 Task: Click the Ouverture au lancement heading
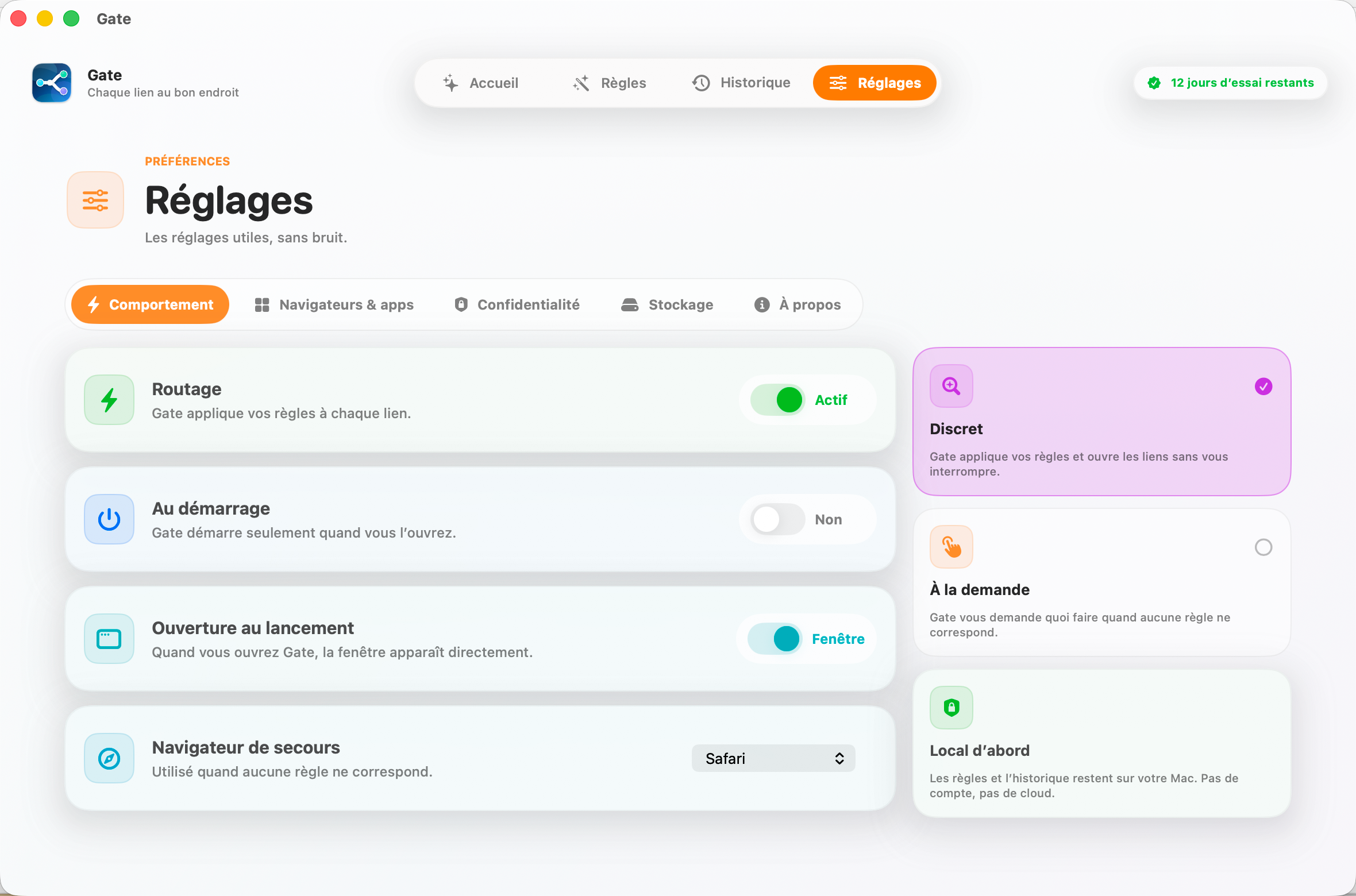(x=253, y=628)
